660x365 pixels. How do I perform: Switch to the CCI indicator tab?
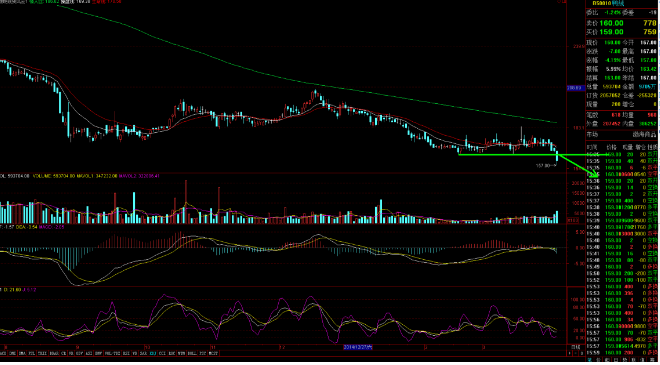[x=162, y=353]
